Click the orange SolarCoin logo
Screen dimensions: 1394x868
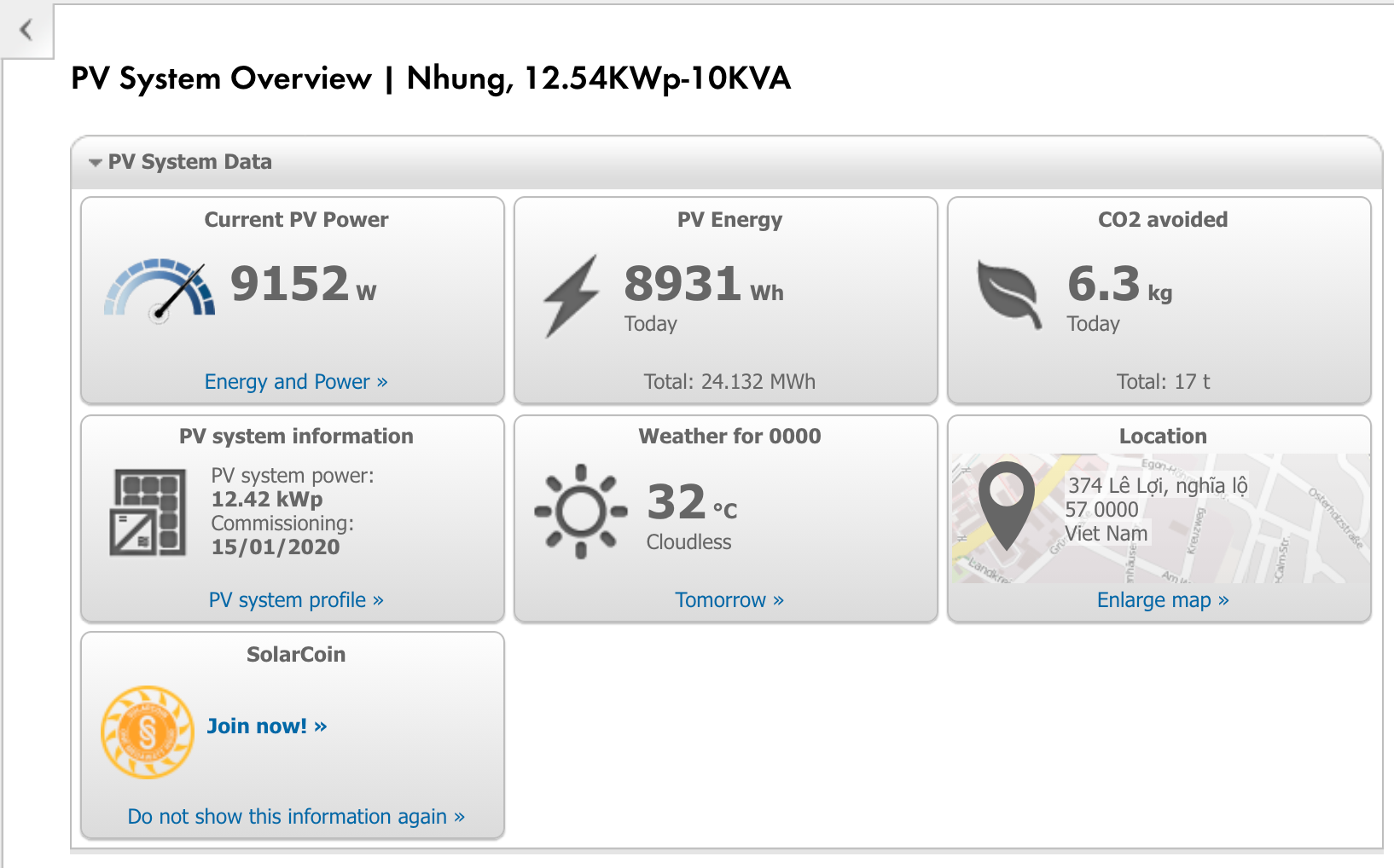pos(148,732)
